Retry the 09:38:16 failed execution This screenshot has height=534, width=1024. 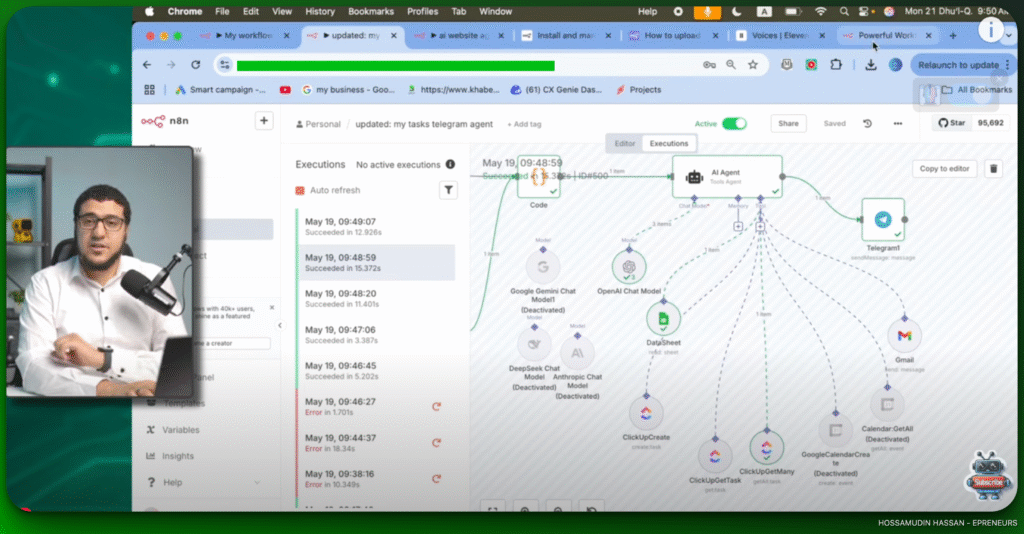pyautogui.click(x=436, y=479)
